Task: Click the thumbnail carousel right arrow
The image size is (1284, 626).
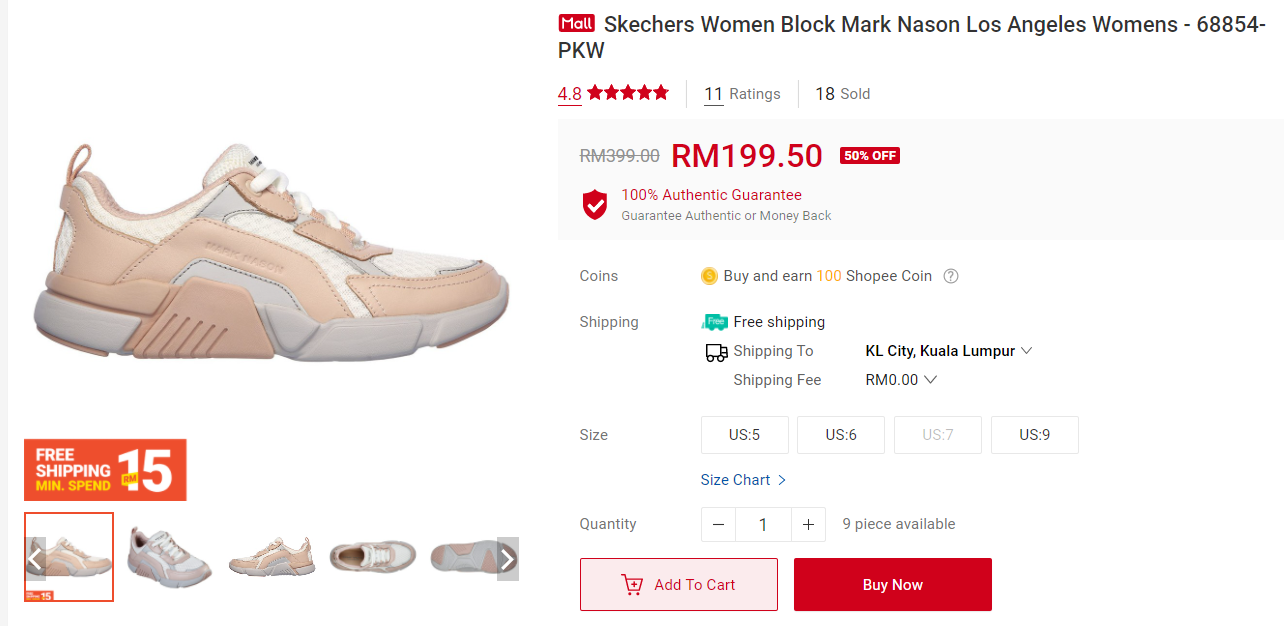Action: pos(508,558)
